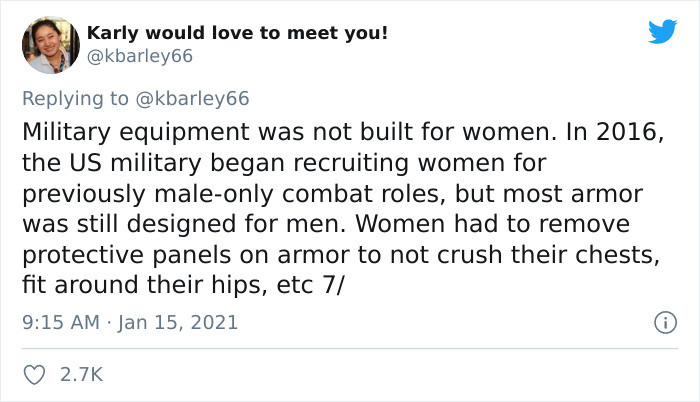Open the @kbarley66 handle below the display name
This screenshot has height=402, width=700.
(x=140, y=56)
